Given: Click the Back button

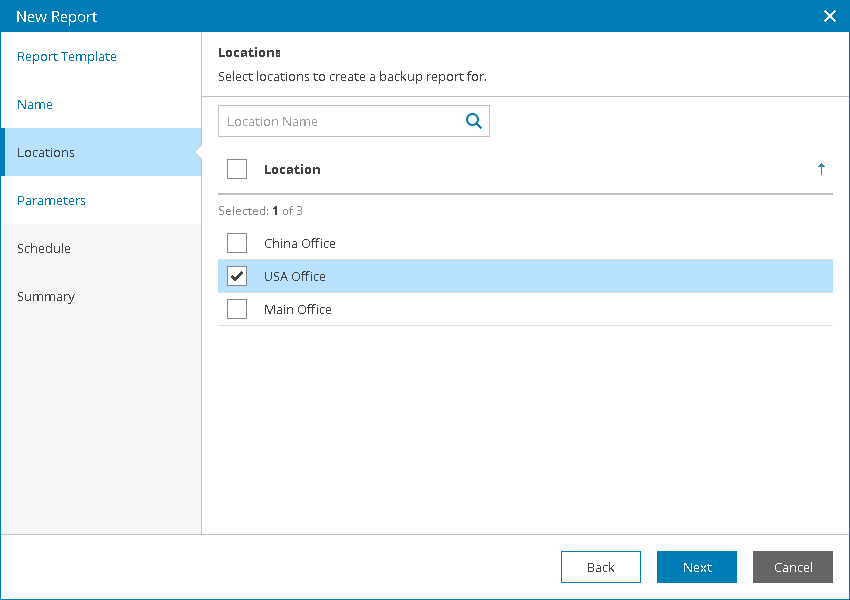Looking at the screenshot, I should point(600,567).
